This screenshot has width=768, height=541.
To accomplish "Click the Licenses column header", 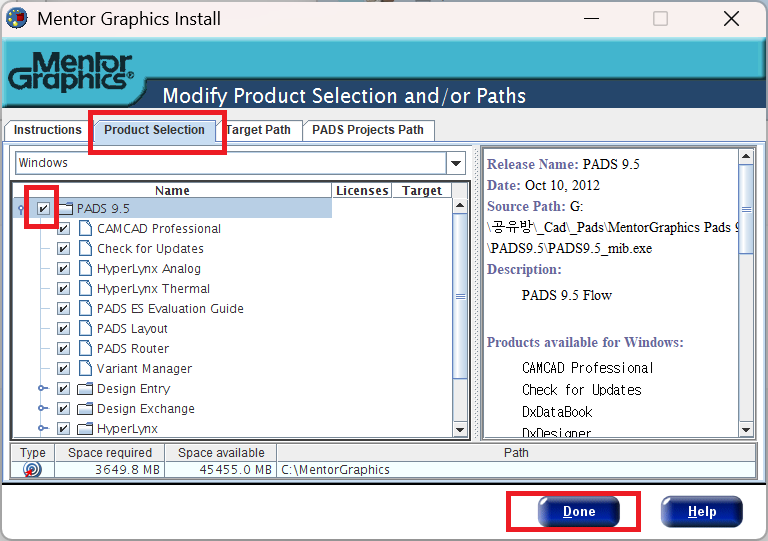I will point(362,190).
